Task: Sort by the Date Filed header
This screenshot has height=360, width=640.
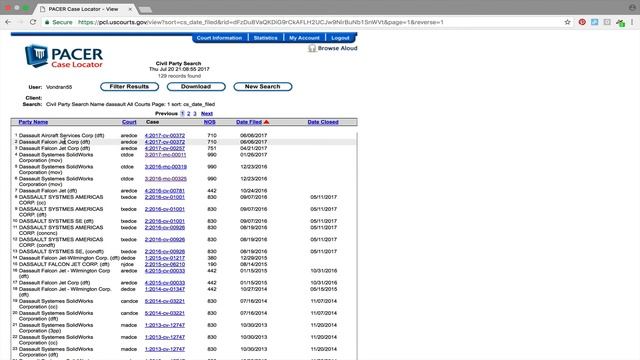Action: pos(249,122)
